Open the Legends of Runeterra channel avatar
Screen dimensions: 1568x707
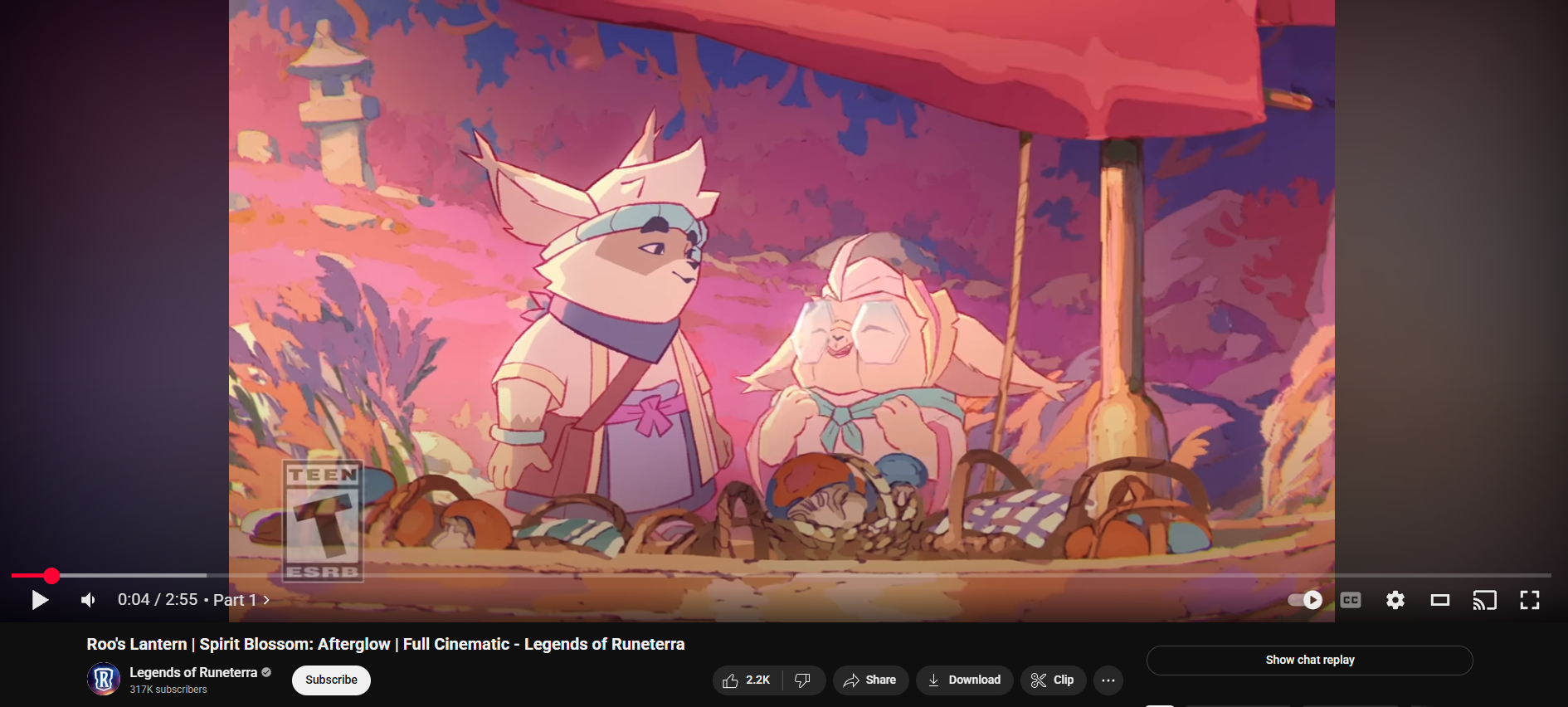point(104,680)
